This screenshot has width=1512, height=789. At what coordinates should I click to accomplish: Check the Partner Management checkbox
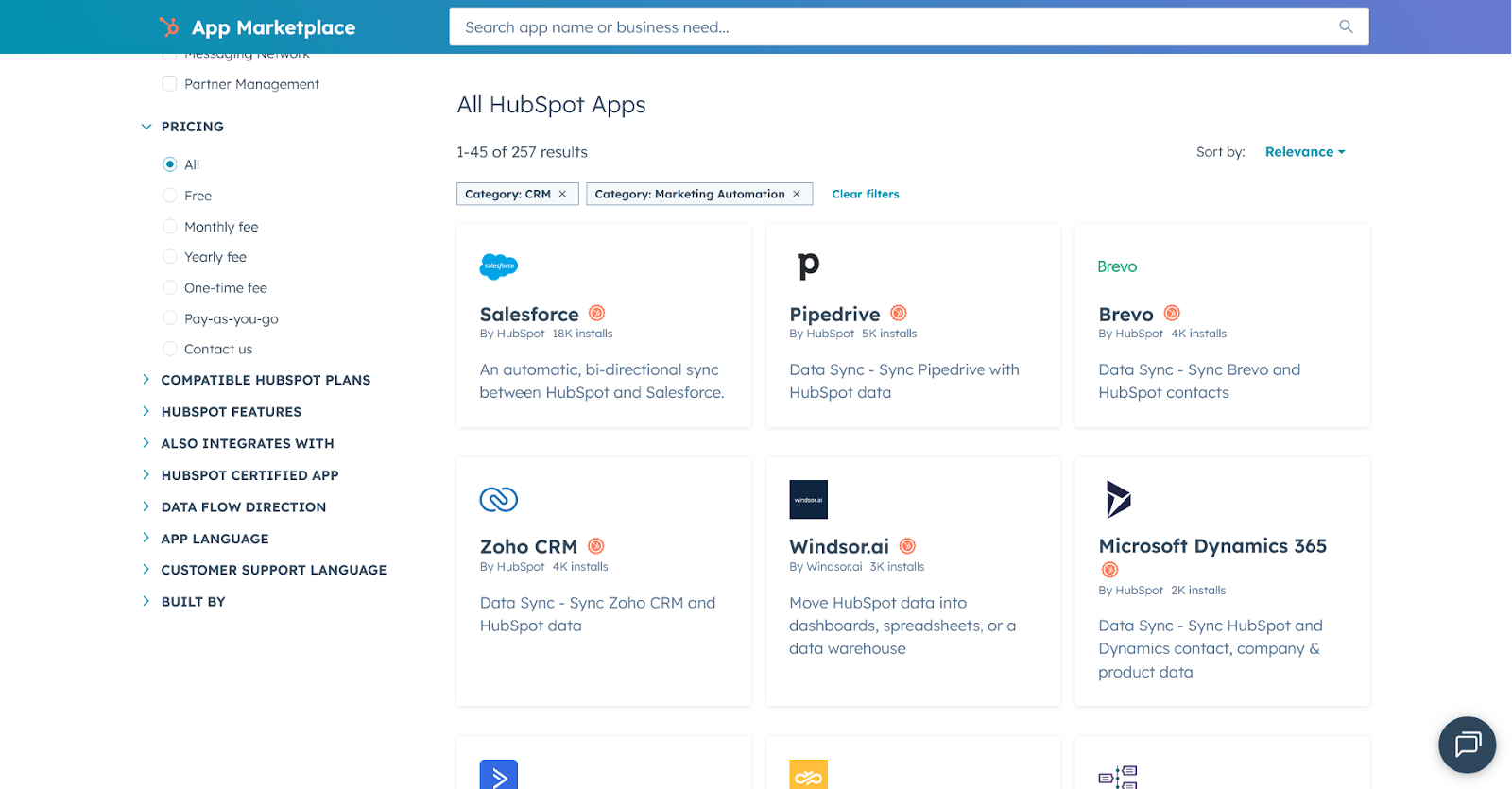pyautogui.click(x=170, y=83)
